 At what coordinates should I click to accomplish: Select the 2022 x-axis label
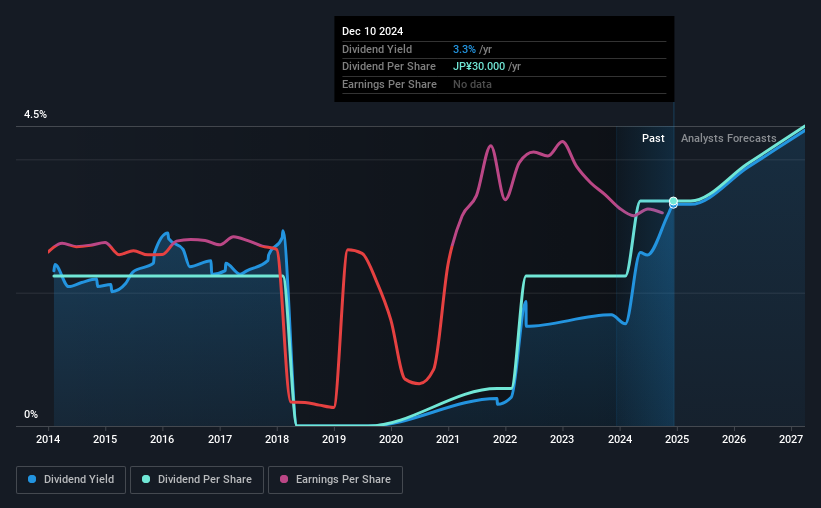tap(505, 439)
